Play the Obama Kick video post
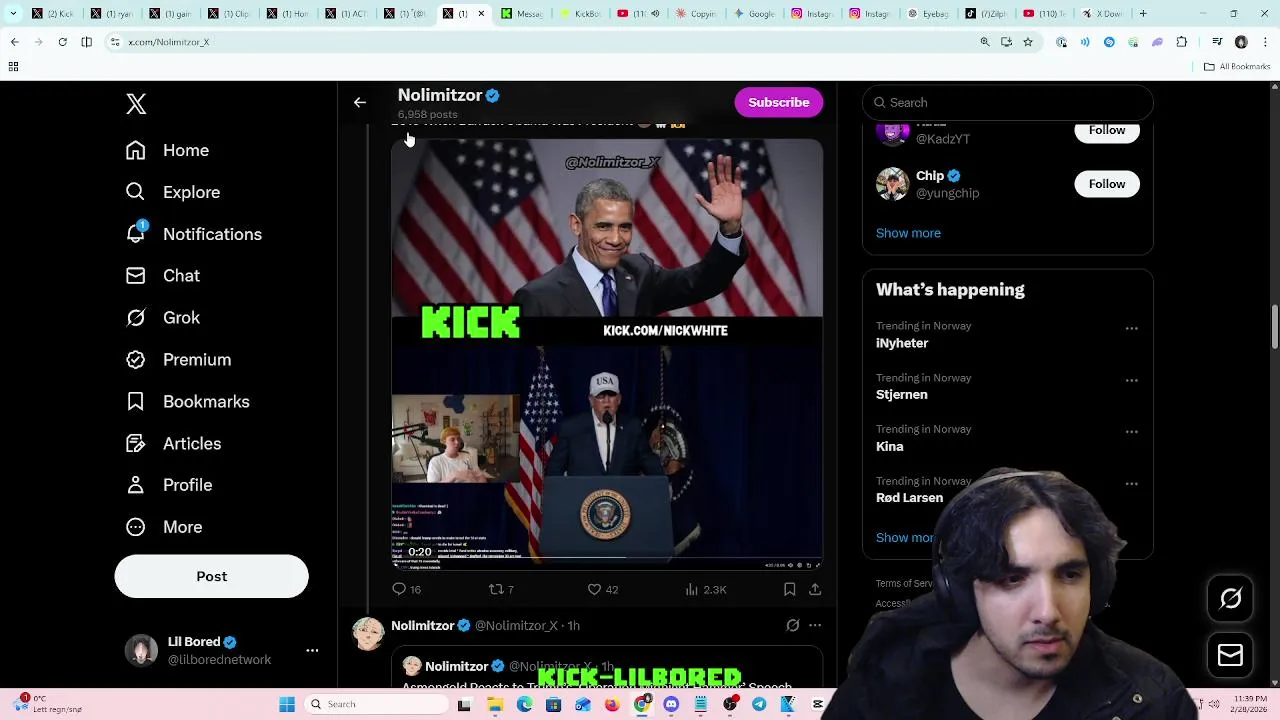This screenshot has height=720, width=1280. [607, 354]
